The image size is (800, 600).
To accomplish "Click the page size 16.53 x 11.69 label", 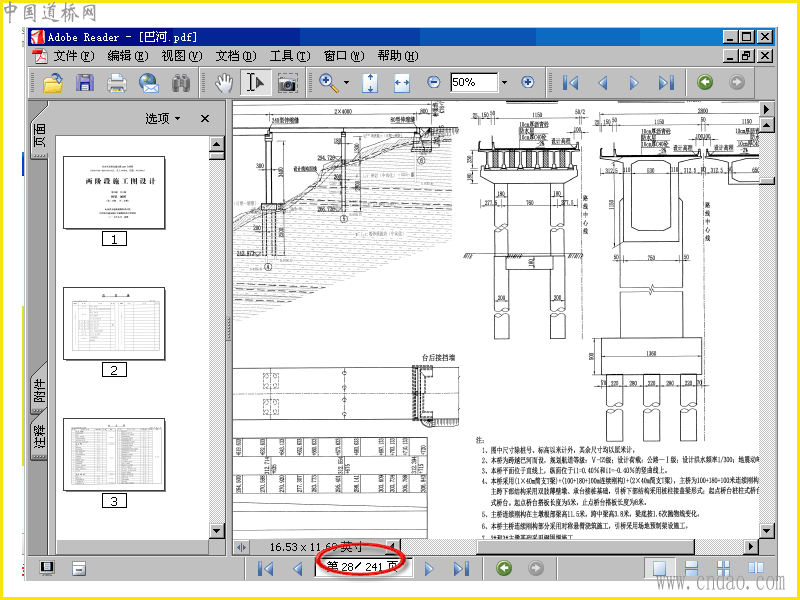I will [x=316, y=547].
